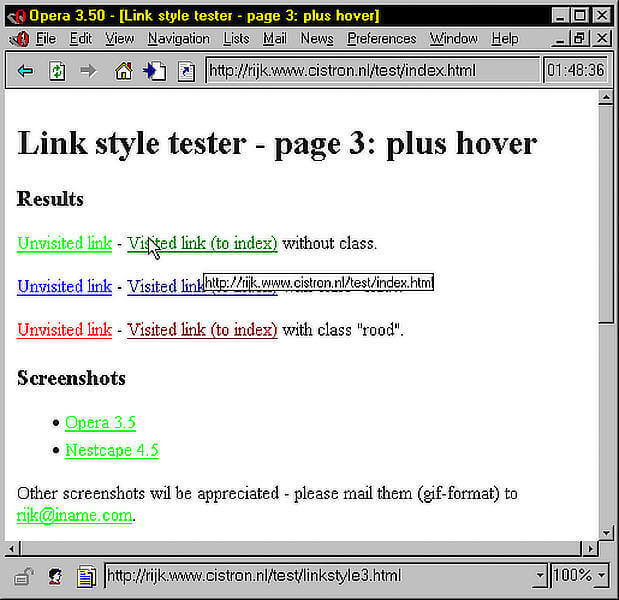The width and height of the screenshot is (619, 600).
Task: Click the padlock security icon in status bar
Action: pos(23,577)
